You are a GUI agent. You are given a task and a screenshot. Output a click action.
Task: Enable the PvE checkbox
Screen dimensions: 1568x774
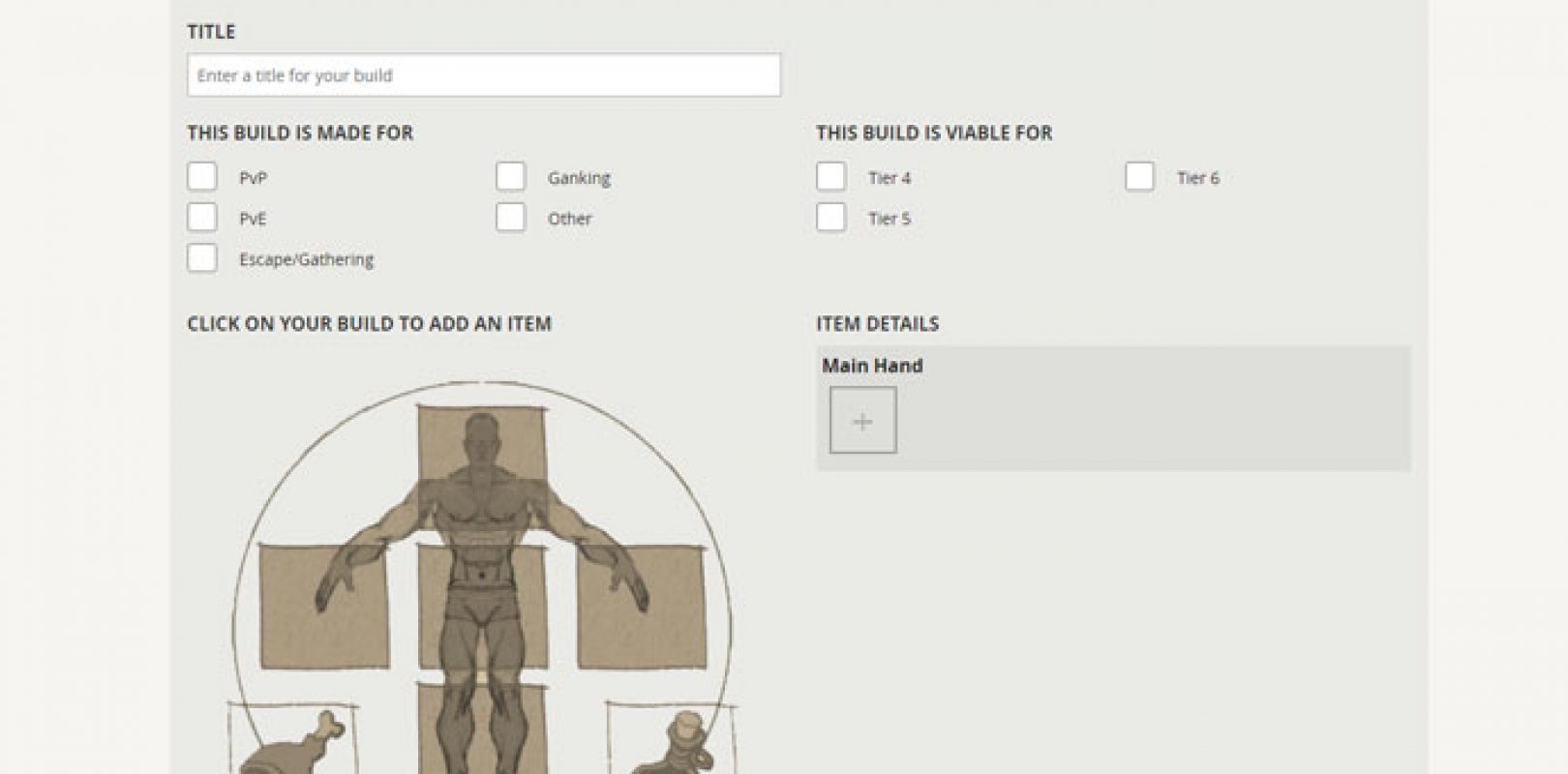point(202,218)
